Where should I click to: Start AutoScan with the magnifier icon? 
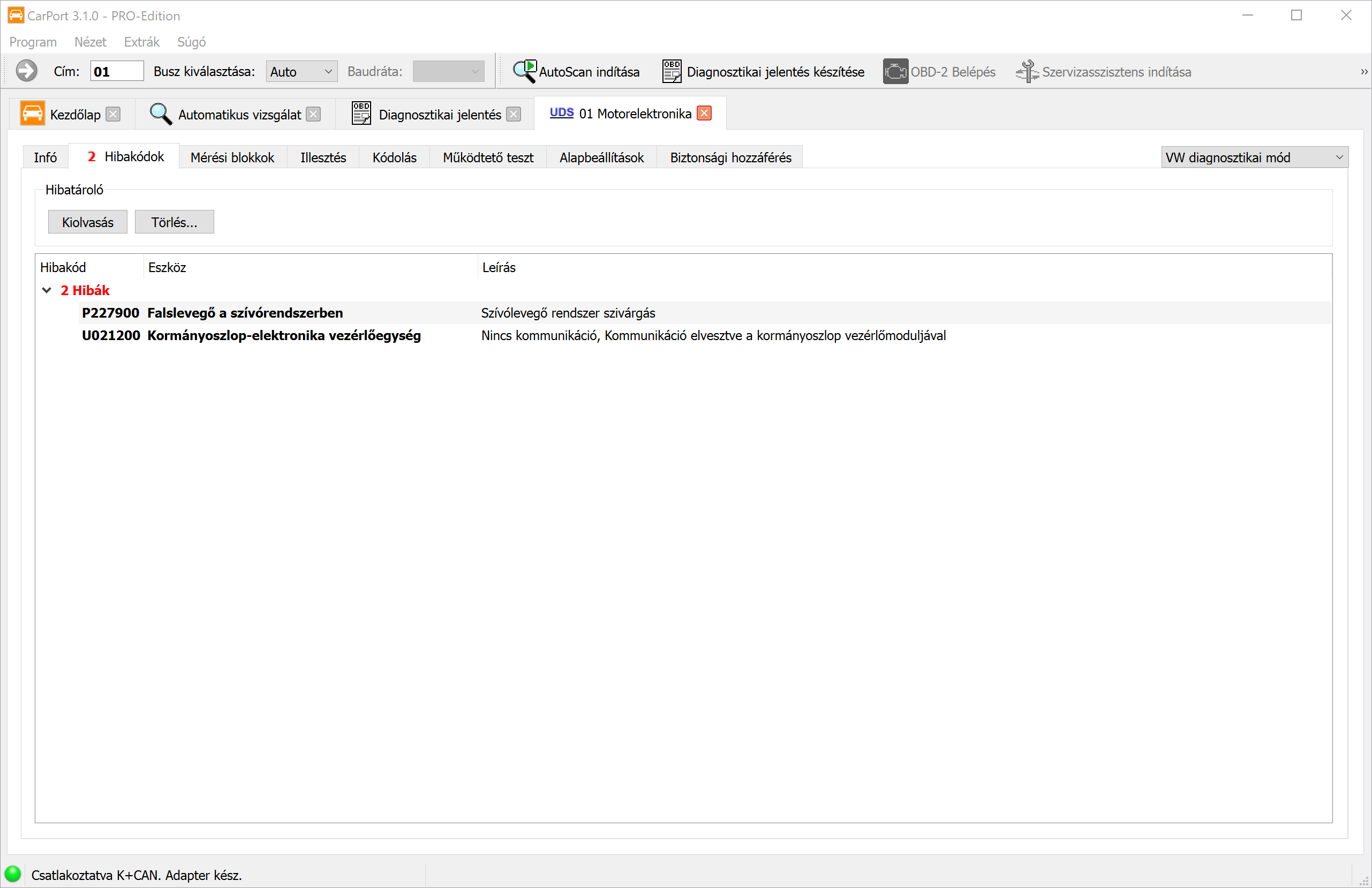pos(525,72)
